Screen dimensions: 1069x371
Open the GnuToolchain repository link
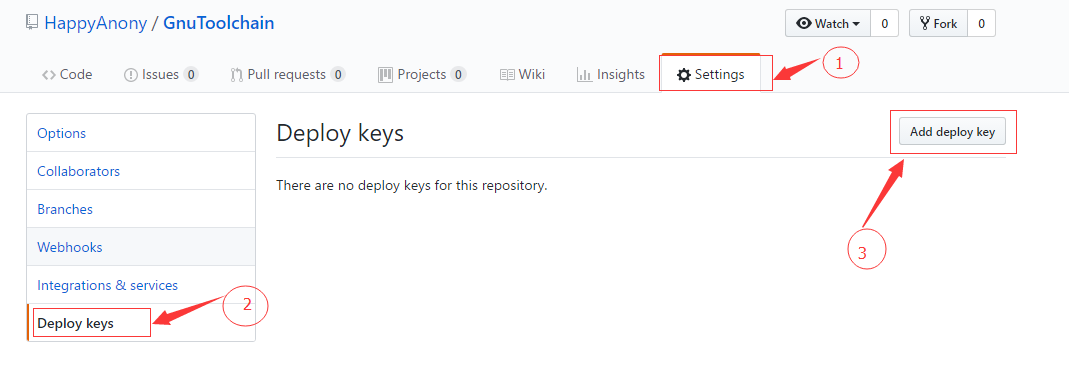(x=219, y=23)
